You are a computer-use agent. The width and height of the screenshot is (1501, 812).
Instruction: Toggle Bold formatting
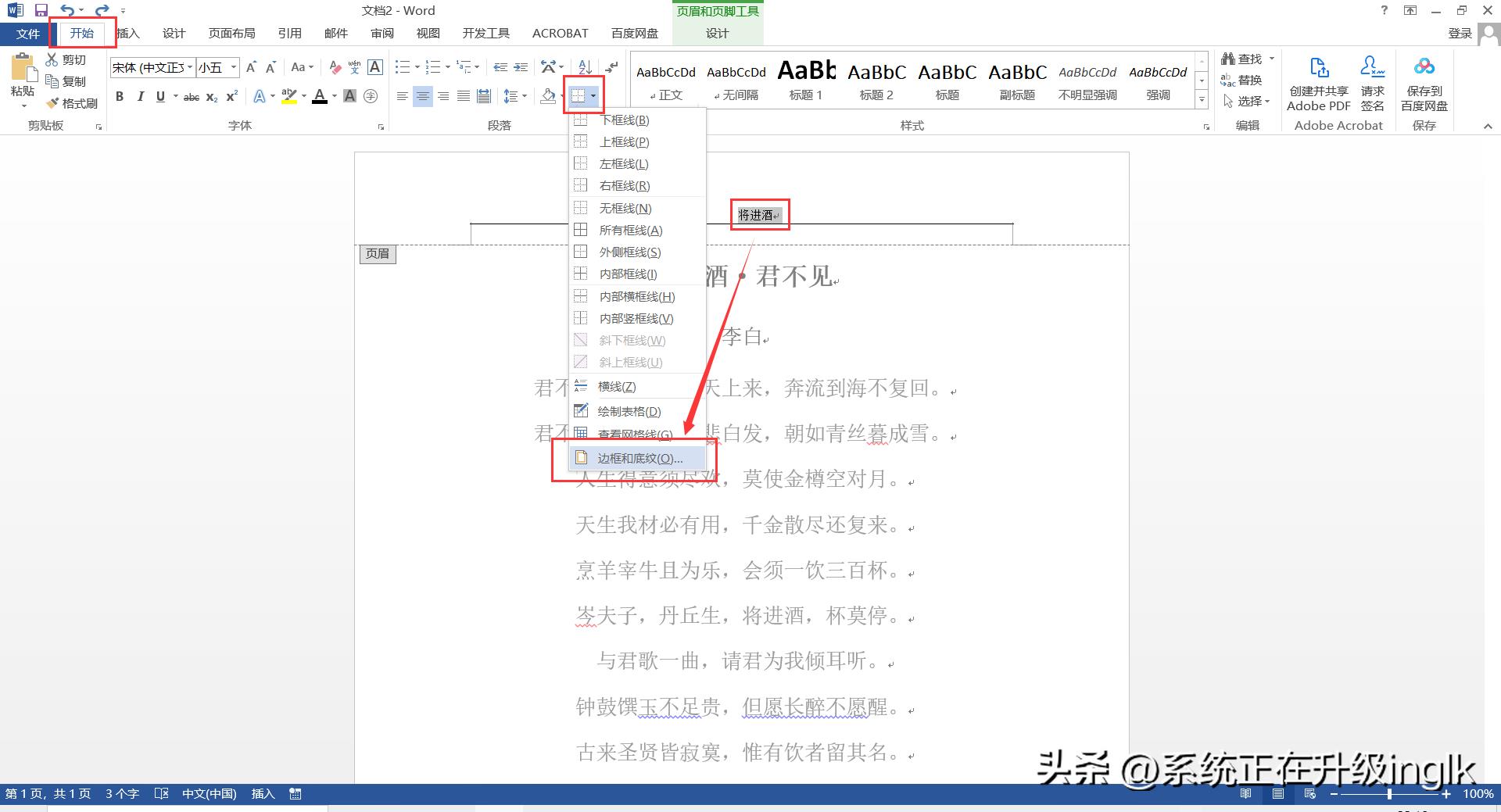point(120,96)
